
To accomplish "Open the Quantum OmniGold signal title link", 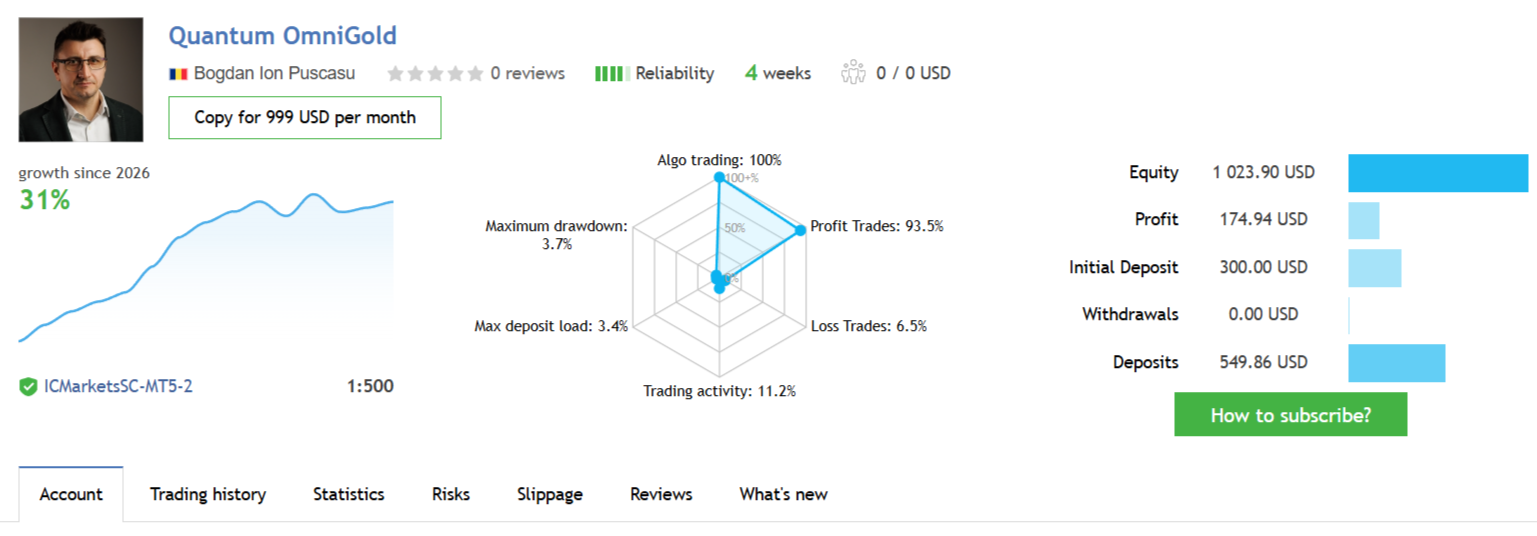I will pyautogui.click(x=282, y=36).
